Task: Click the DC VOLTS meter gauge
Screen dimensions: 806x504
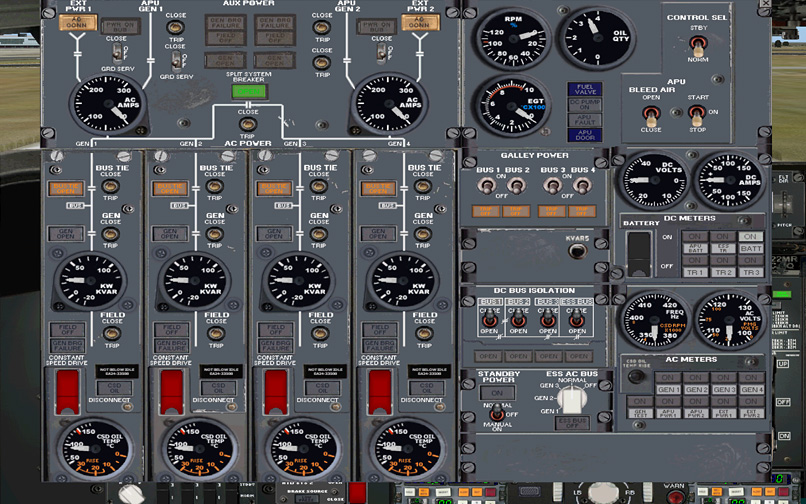Action: [655, 182]
